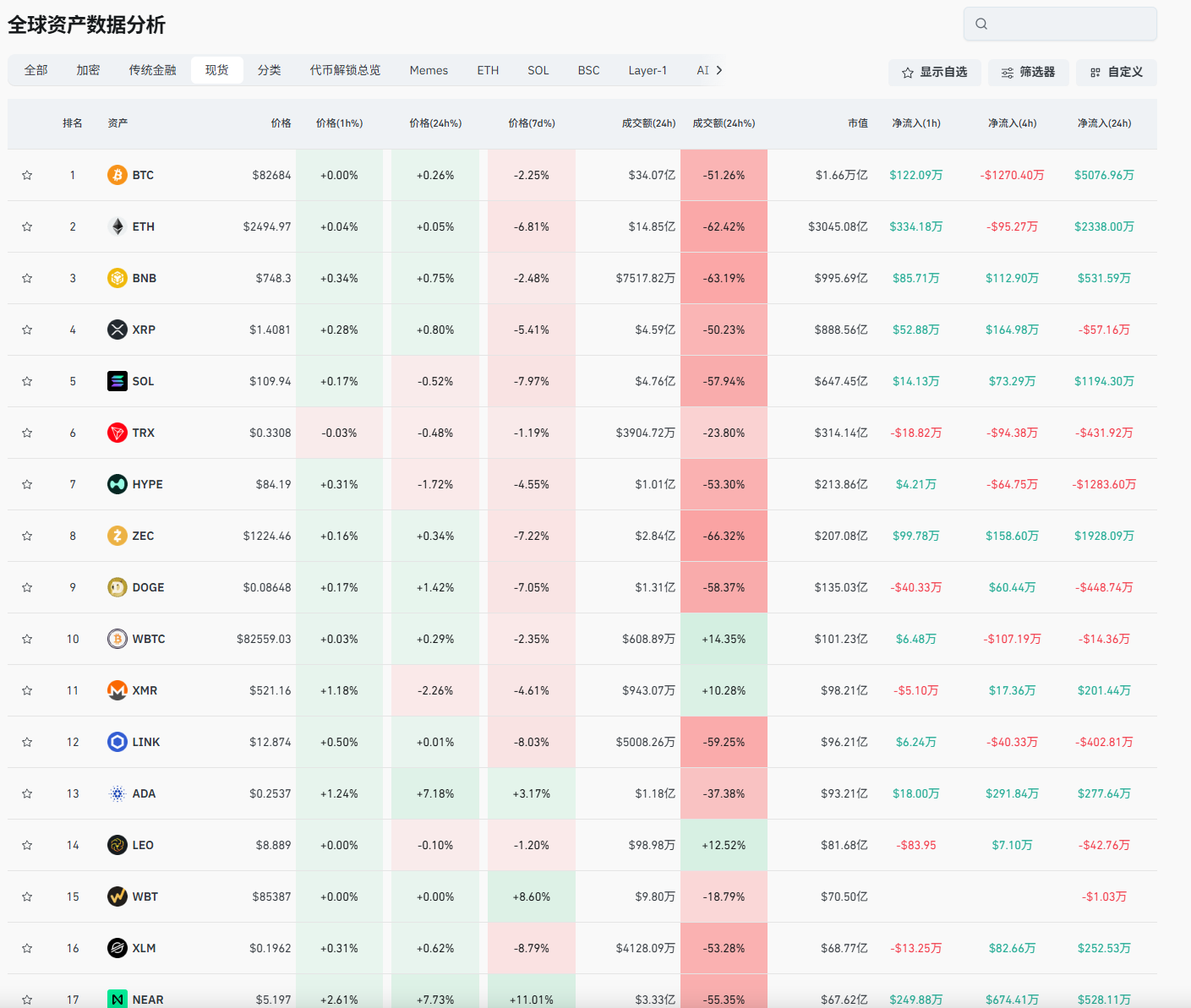Click the BNB coin icon
The width and height of the screenshot is (1191, 1008).
coord(117,278)
